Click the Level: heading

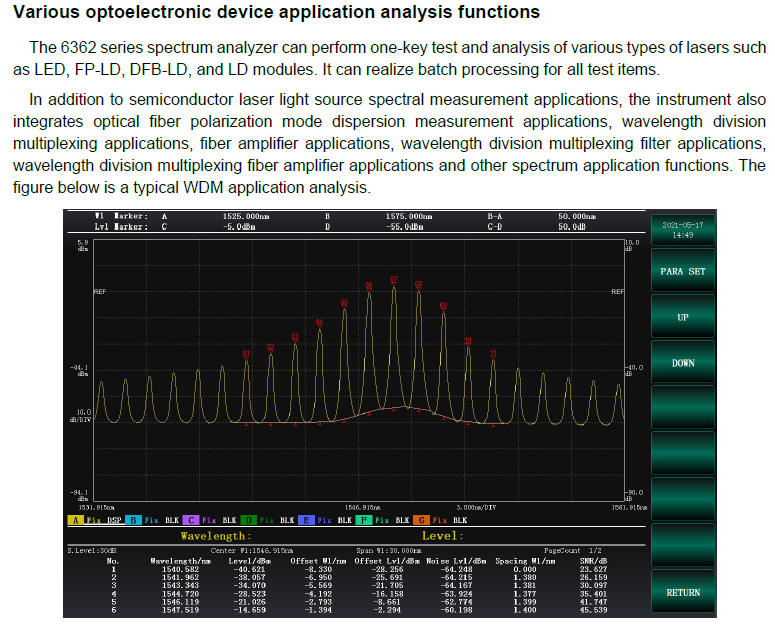pos(443,536)
